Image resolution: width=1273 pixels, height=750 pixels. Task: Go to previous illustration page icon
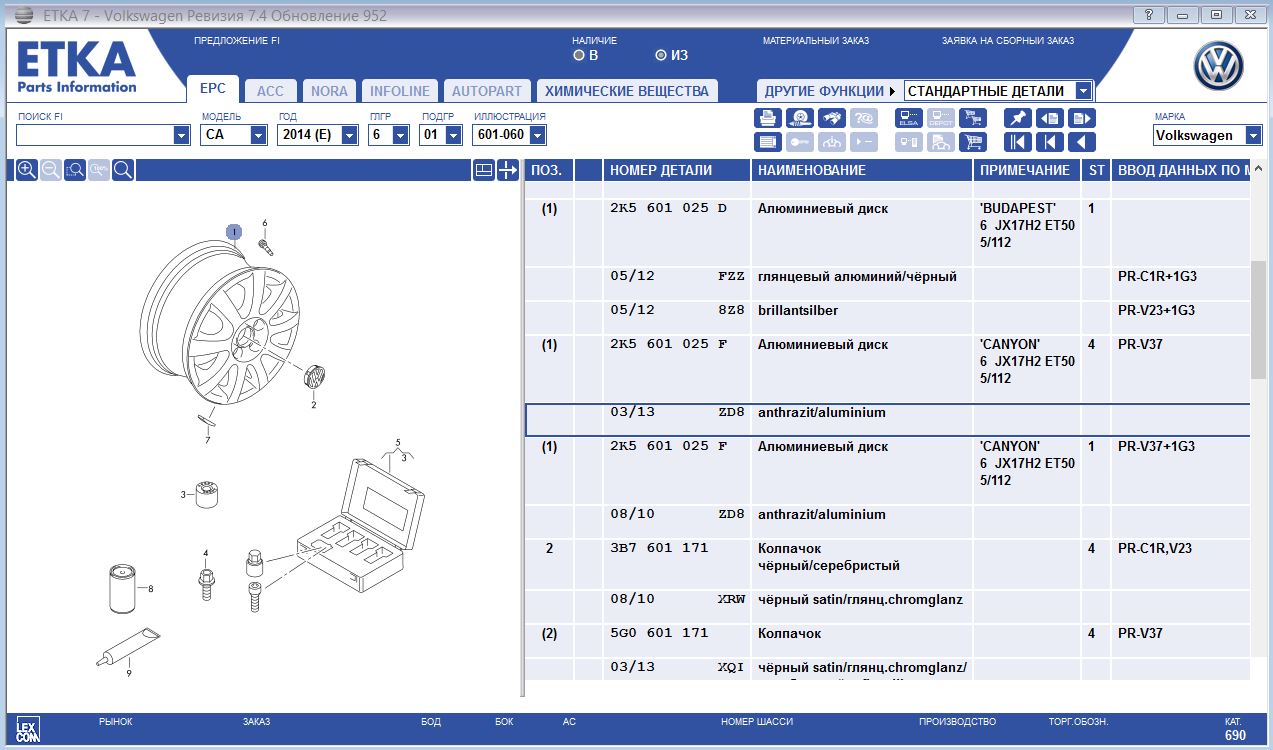pos(1050,118)
